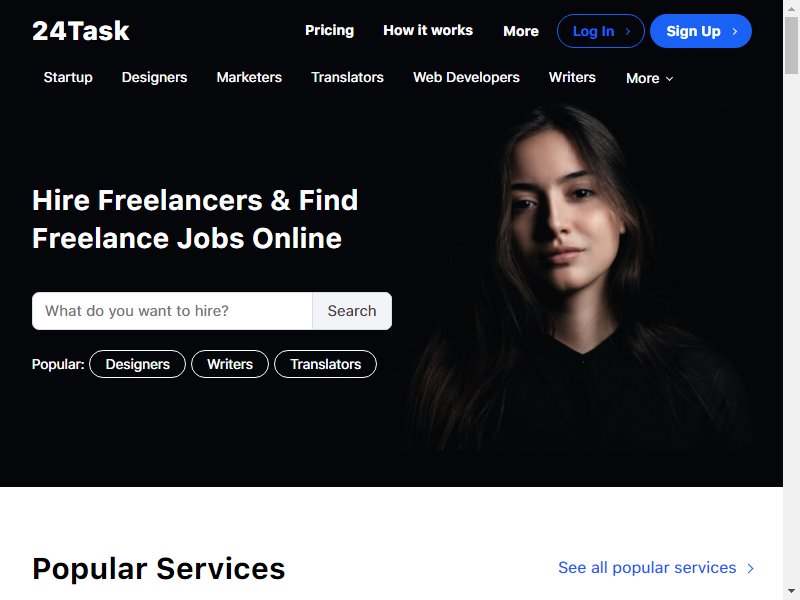The height and width of the screenshot is (600, 800).
Task: Open Translators in the category bar
Action: pos(347,77)
